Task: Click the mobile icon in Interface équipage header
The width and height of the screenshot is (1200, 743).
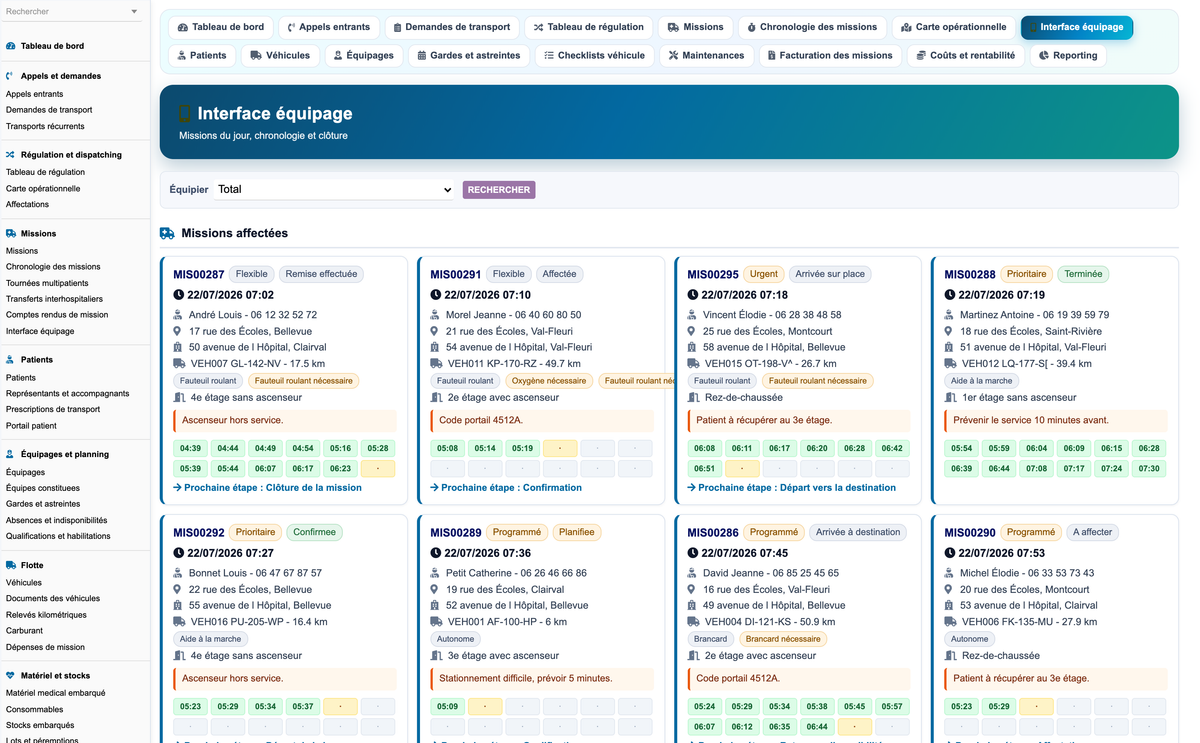Action: click(x=184, y=114)
